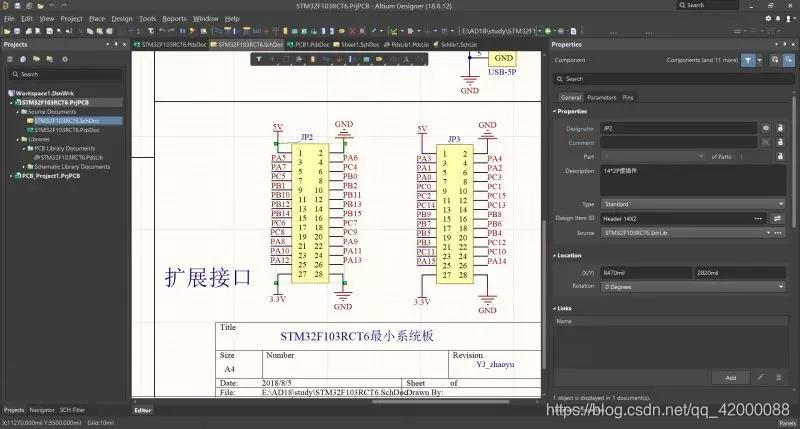Screen dimensions: 800x429
Task: Toggle the lock next to Comment
Action: point(780,142)
